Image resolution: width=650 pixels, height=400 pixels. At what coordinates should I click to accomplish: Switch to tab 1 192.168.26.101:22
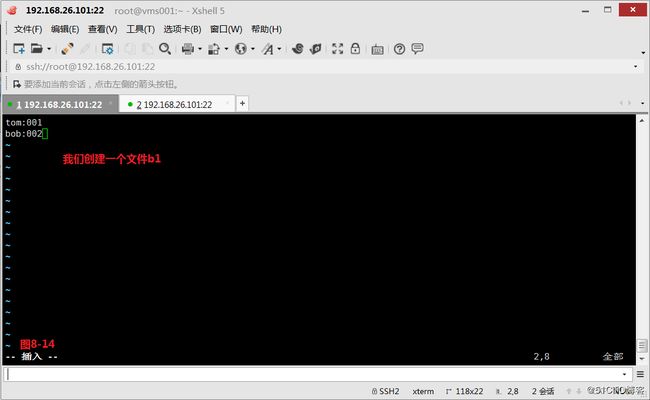click(60, 104)
